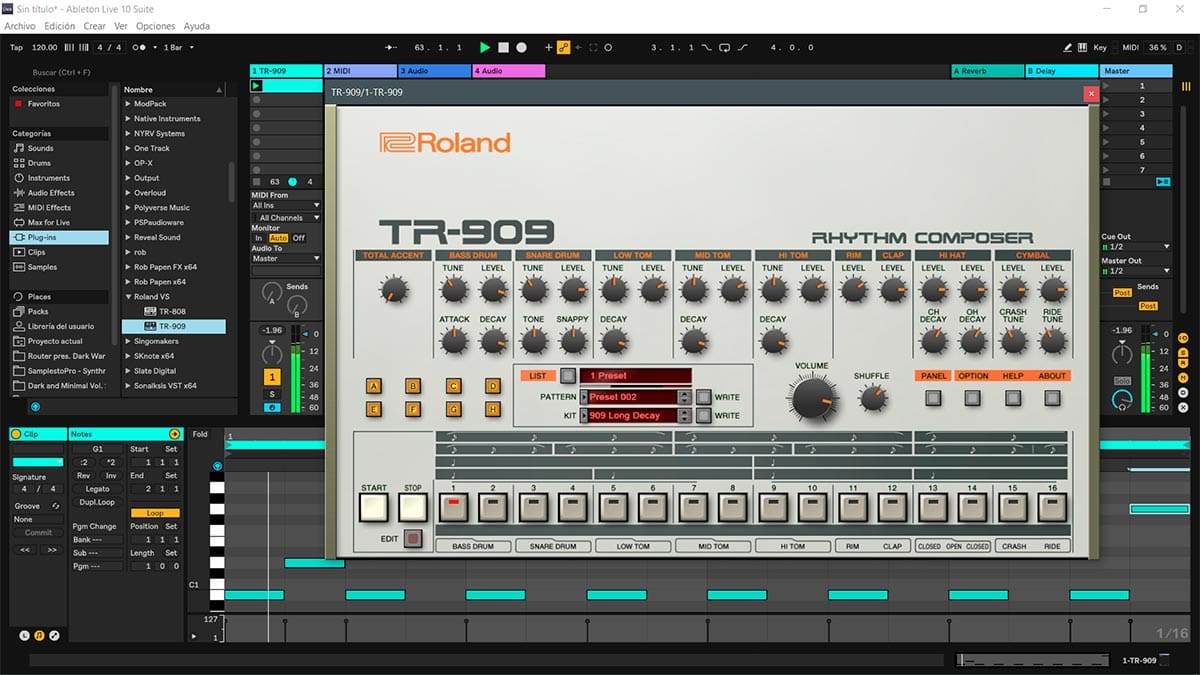
Task: Click the Favoritos red collection tag
Action: (x=18, y=104)
